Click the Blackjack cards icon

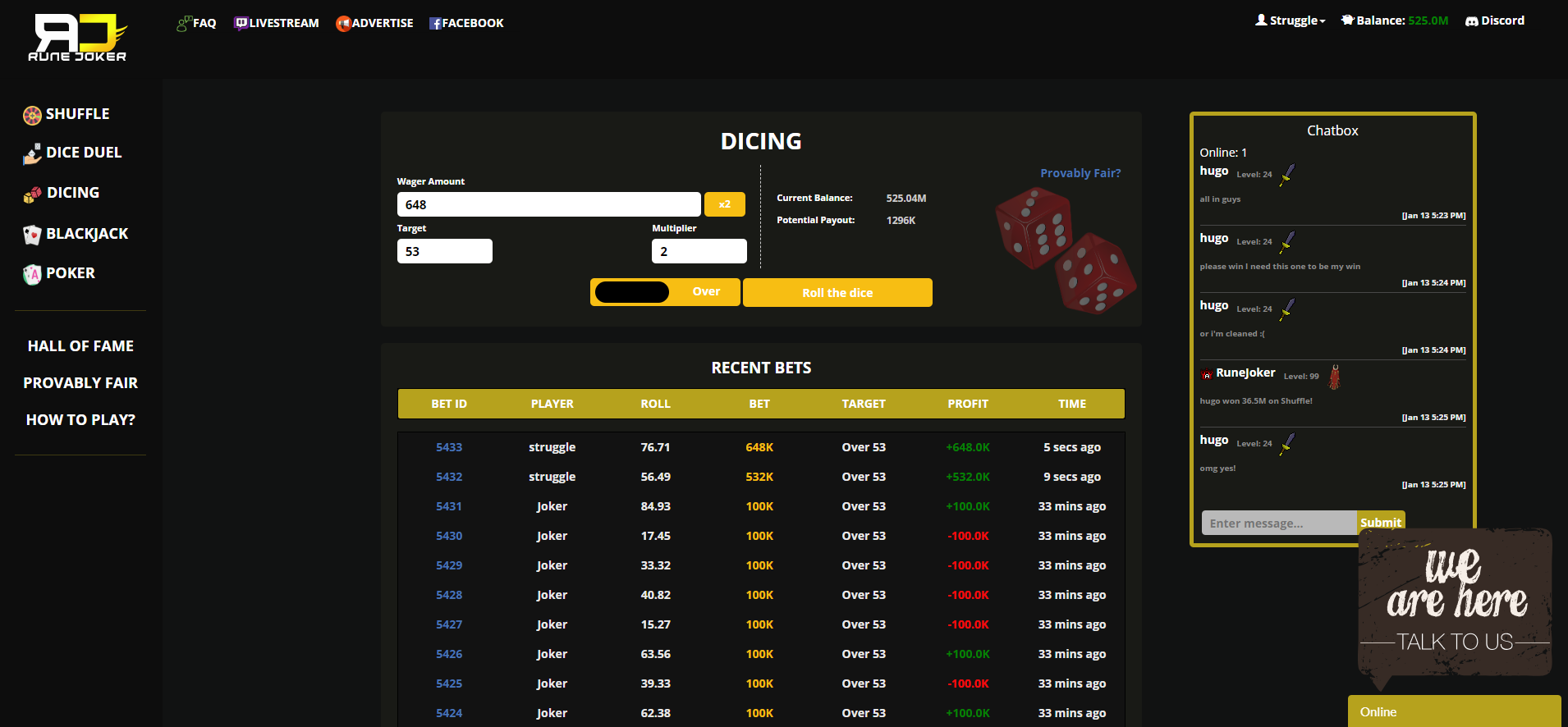[32, 235]
